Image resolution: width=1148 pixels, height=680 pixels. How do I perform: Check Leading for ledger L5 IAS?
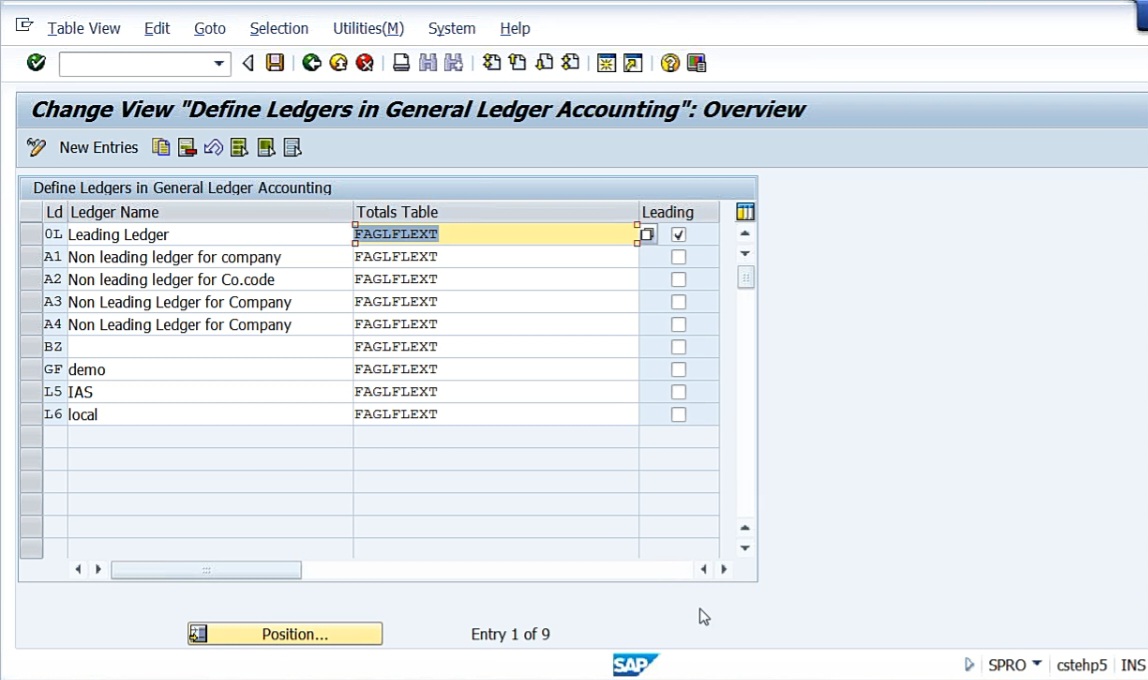point(679,392)
